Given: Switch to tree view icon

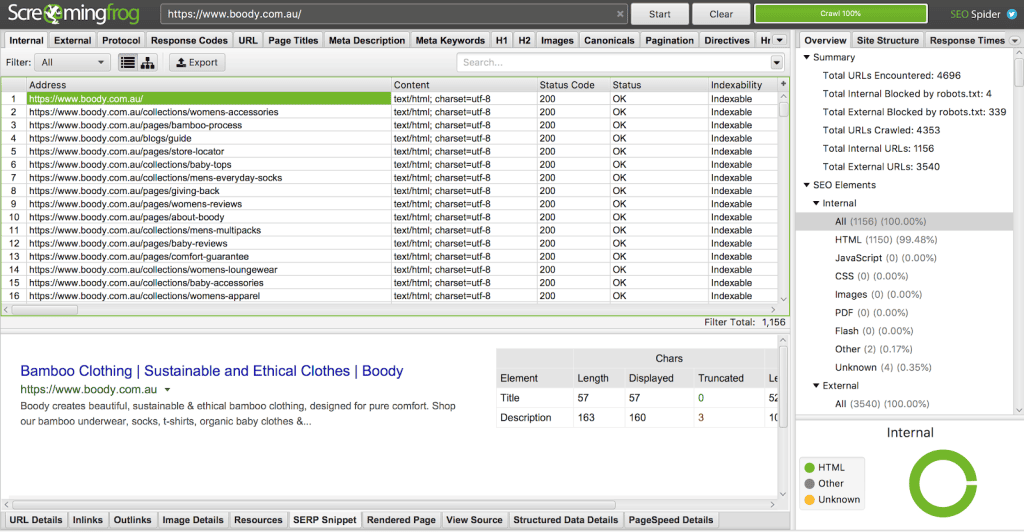Looking at the screenshot, I should (x=148, y=63).
